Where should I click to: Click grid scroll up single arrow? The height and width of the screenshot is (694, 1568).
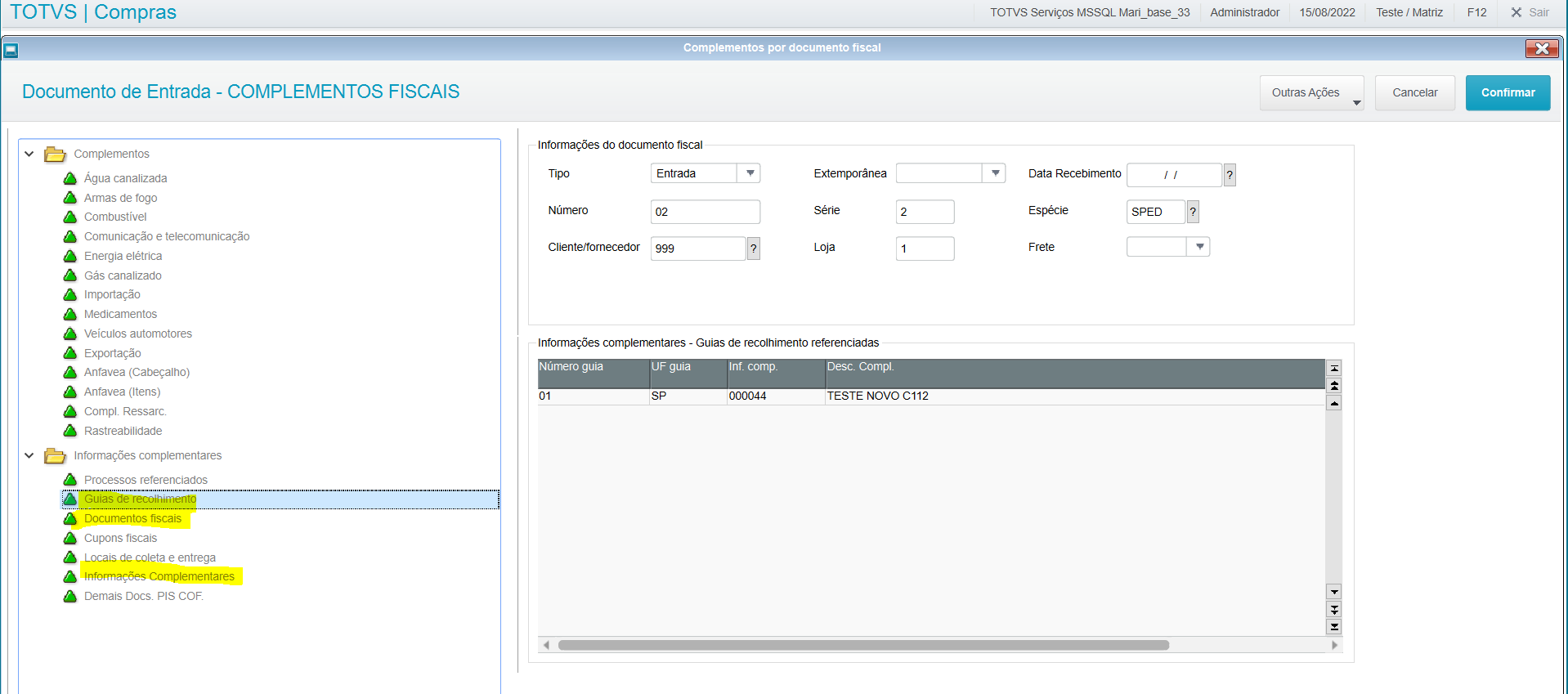1334,403
